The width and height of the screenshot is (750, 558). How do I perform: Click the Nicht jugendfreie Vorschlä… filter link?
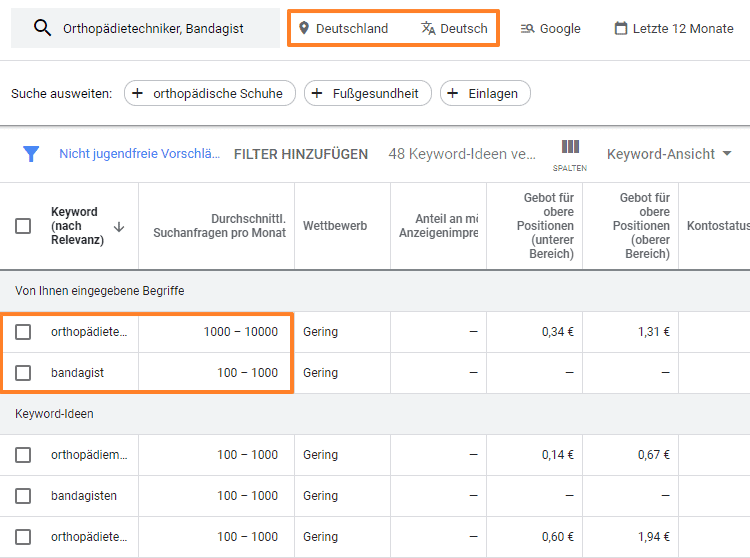[140, 153]
